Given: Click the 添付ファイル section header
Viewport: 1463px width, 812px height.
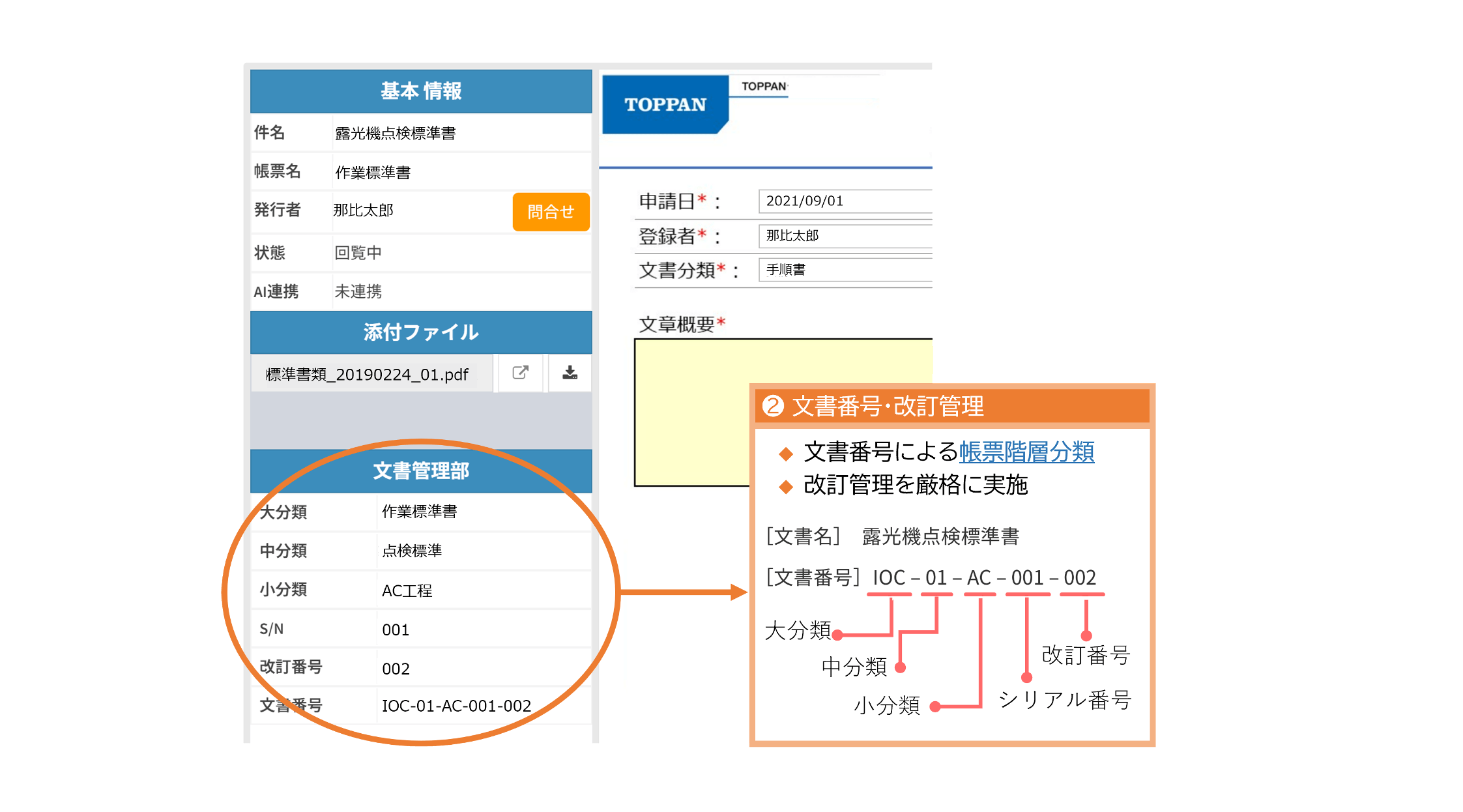Looking at the screenshot, I should tap(421, 332).
